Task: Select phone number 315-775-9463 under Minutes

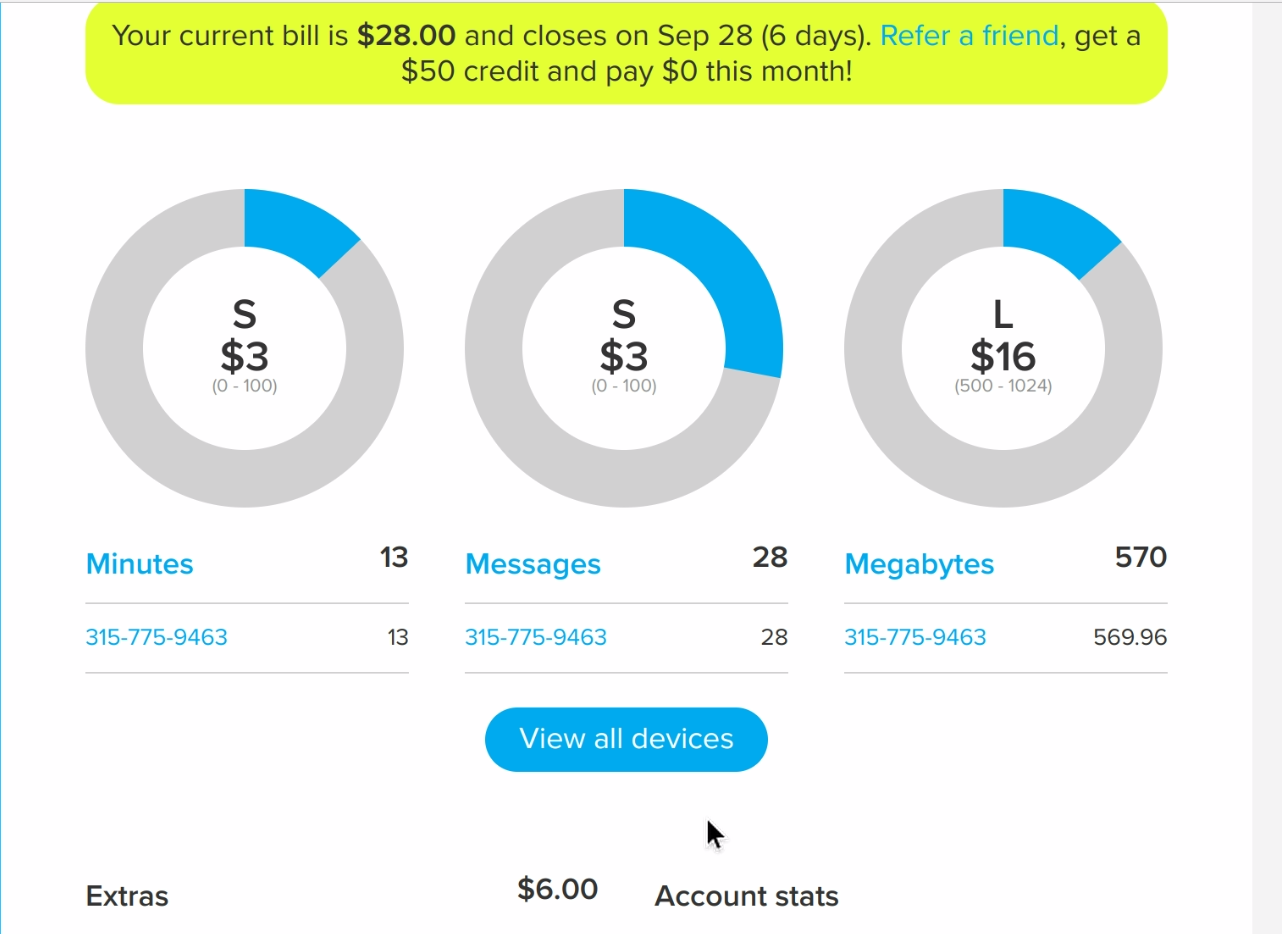Action: 156,637
